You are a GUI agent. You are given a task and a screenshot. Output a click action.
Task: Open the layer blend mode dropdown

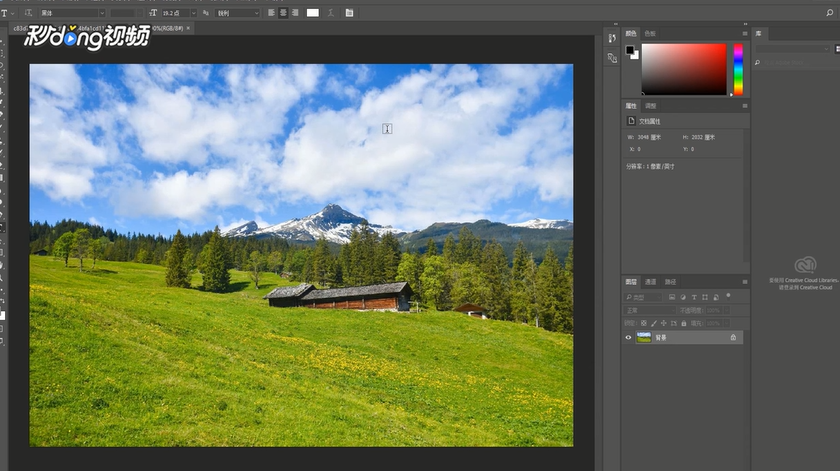(650, 310)
